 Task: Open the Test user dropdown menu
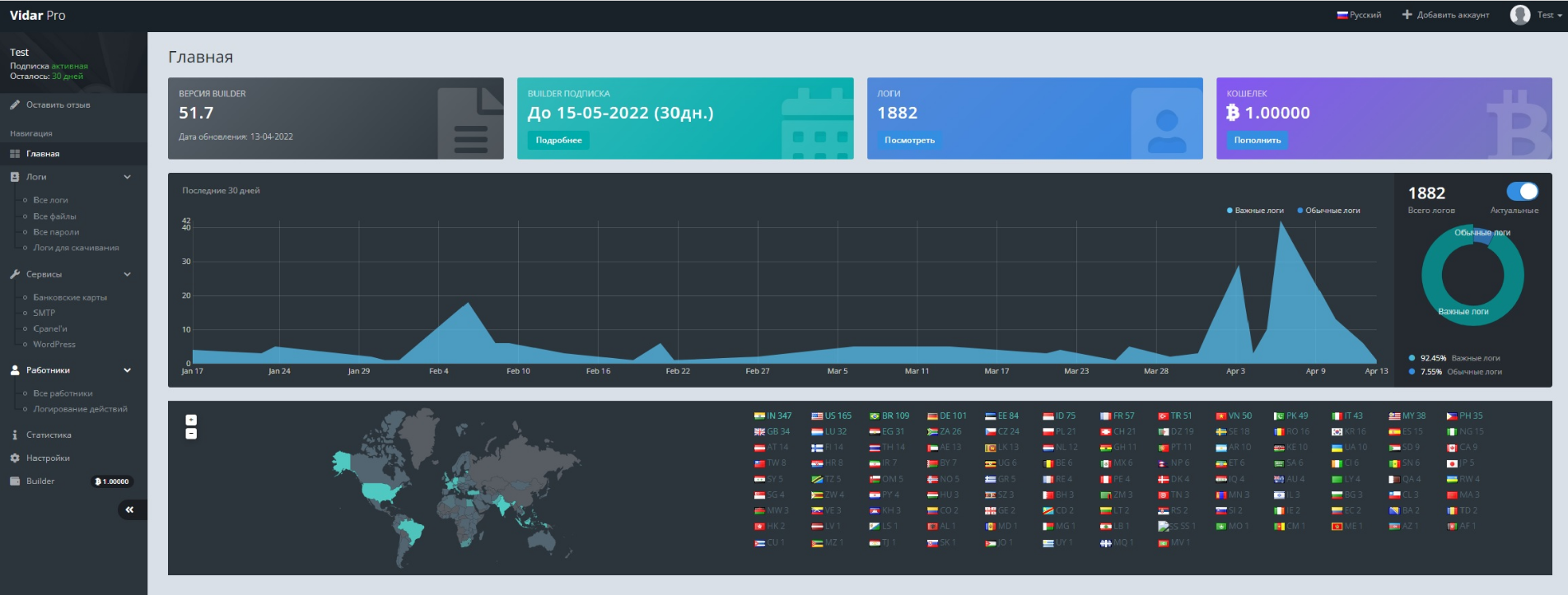point(1537,15)
